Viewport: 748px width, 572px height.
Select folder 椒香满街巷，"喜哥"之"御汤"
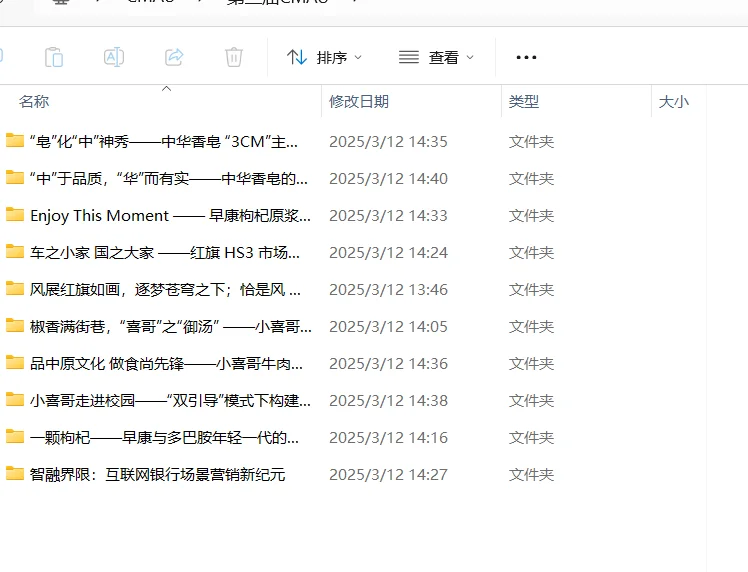[x=170, y=327]
